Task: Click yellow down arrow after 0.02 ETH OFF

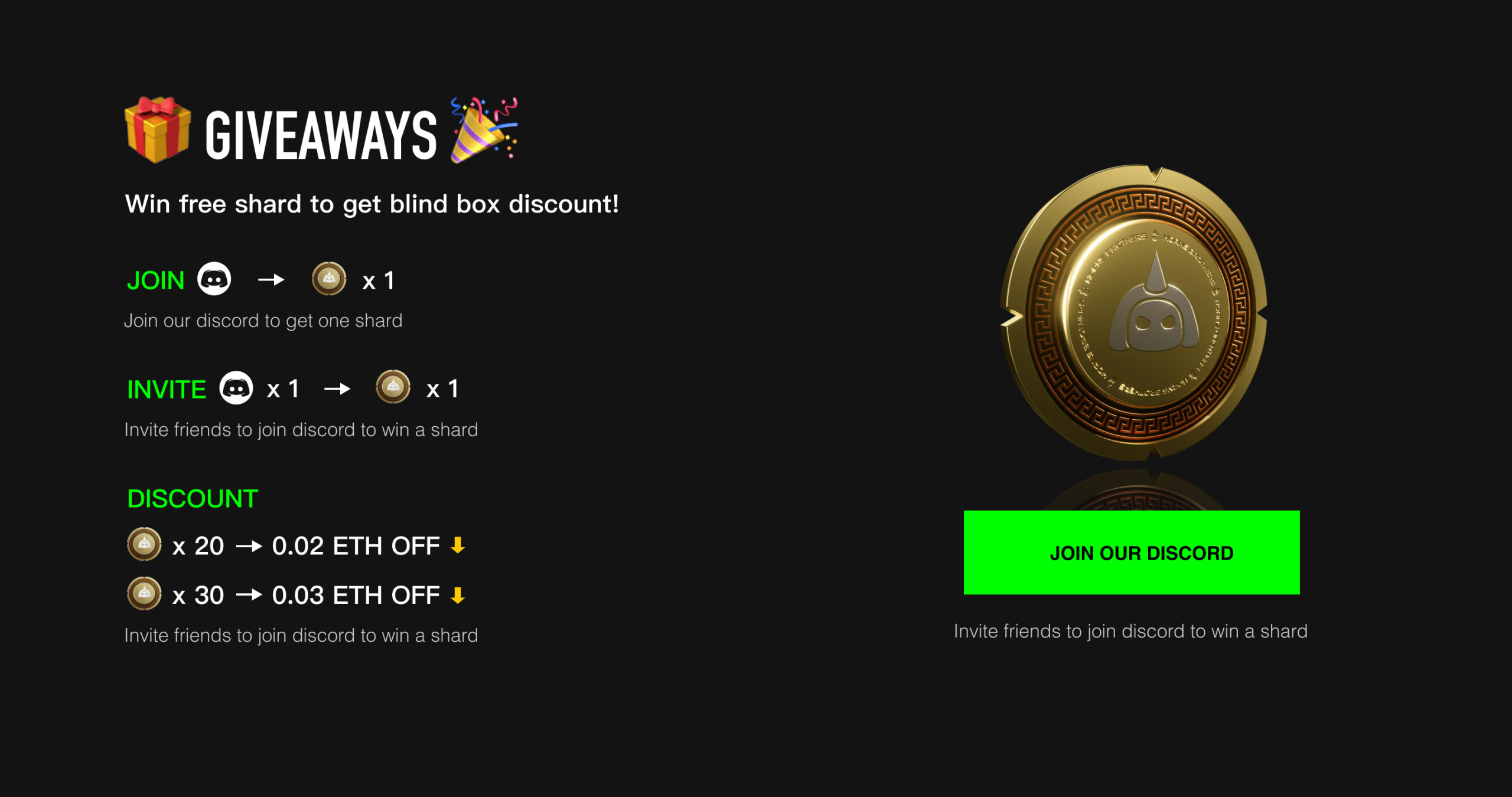Action: pos(458,545)
